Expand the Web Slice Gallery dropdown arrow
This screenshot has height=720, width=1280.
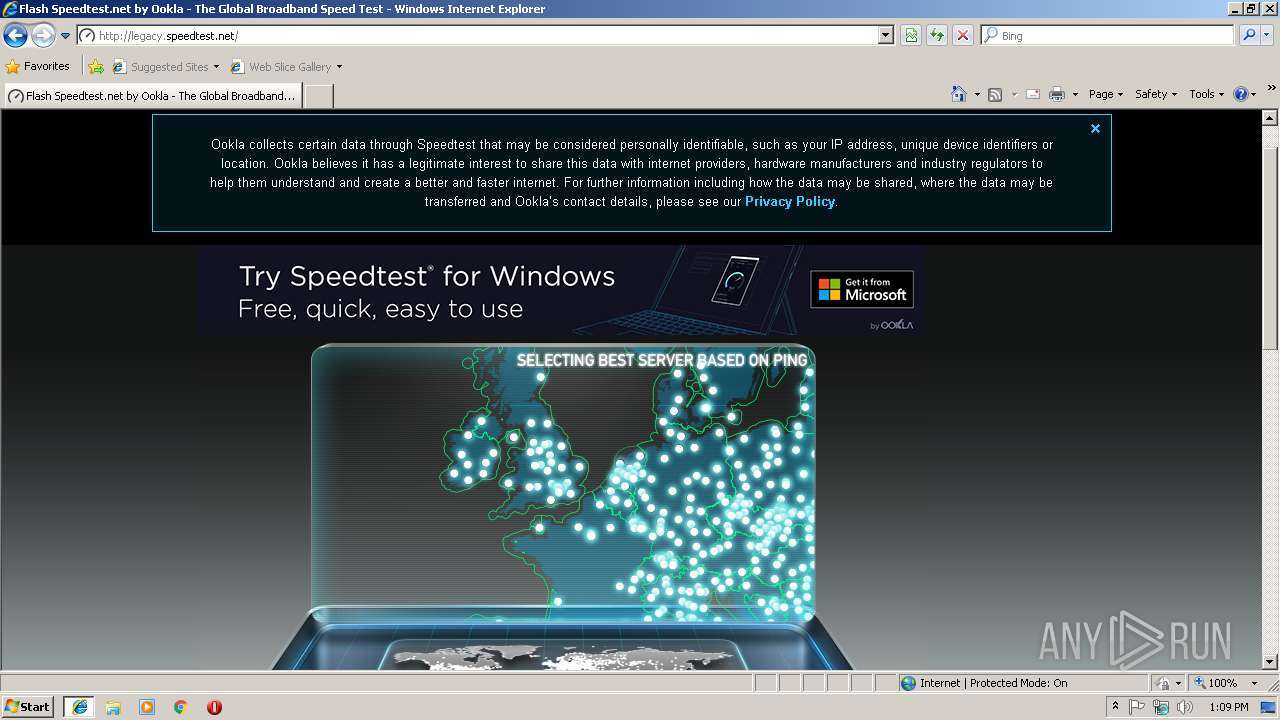point(339,67)
